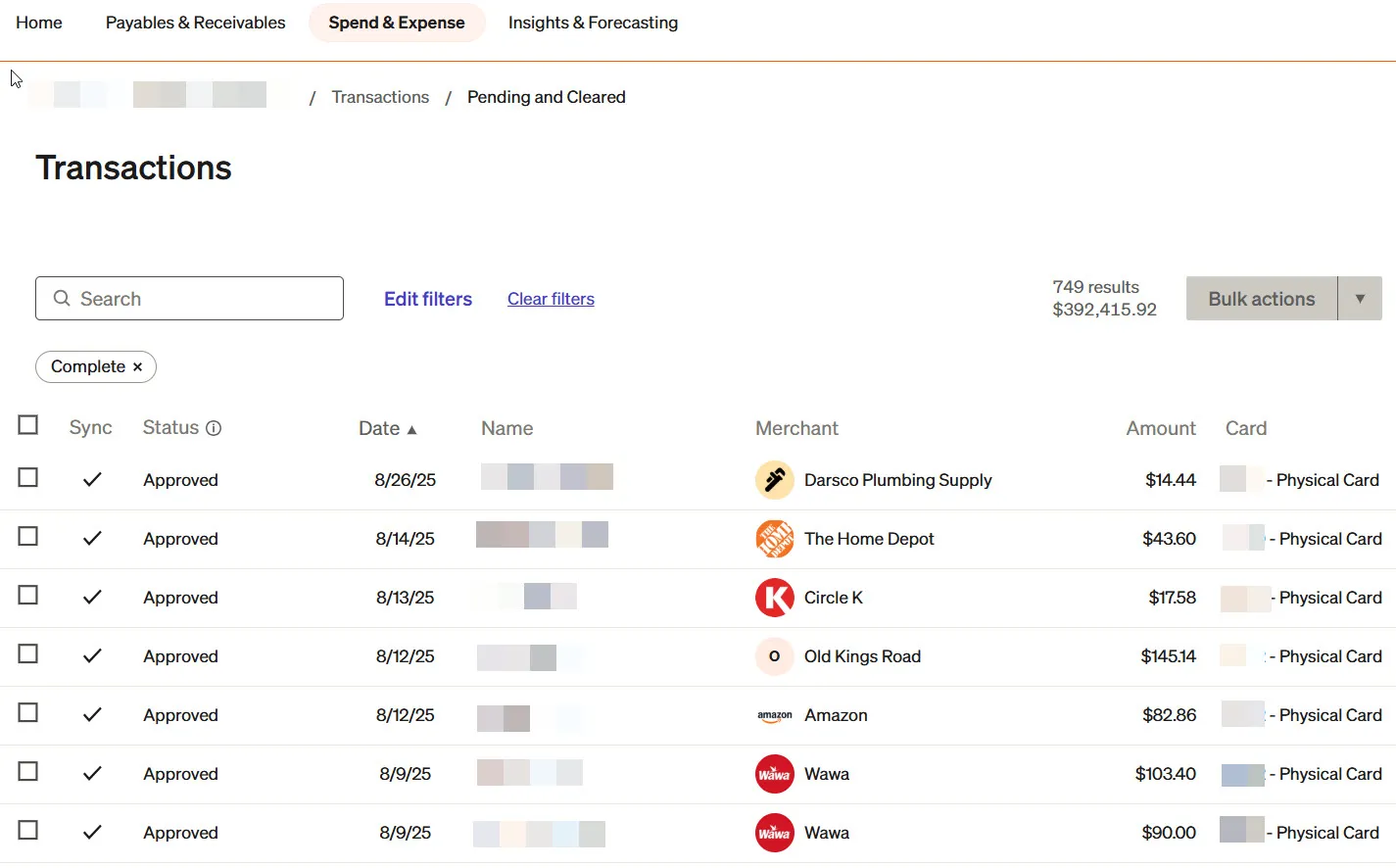Click the Circle K logo icon

click(x=774, y=598)
